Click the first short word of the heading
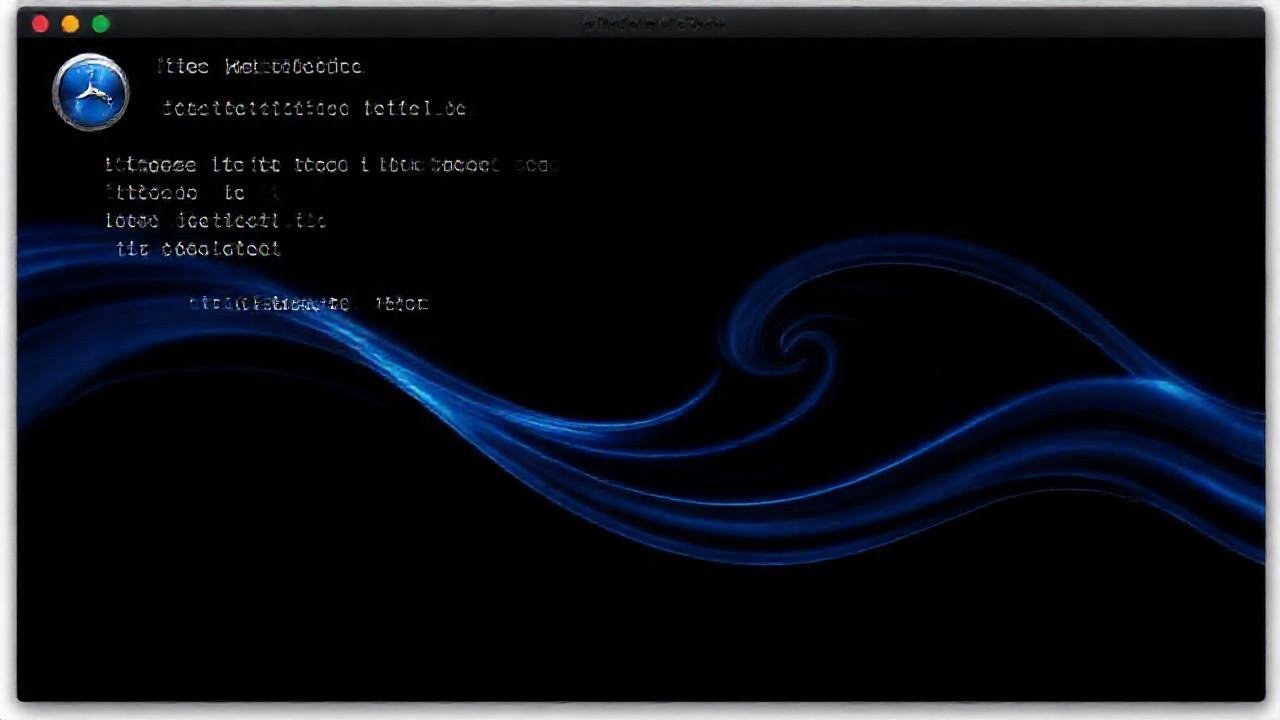The height and width of the screenshot is (720, 1280). pos(183,67)
